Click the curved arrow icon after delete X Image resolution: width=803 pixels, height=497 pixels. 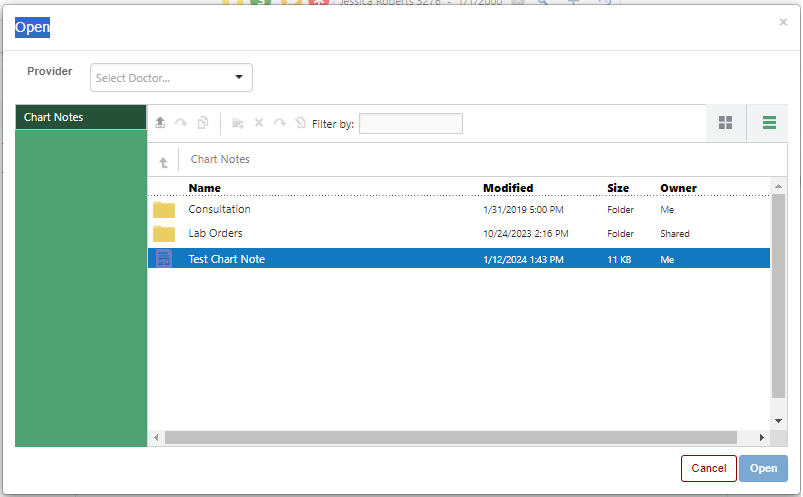click(x=280, y=123)
